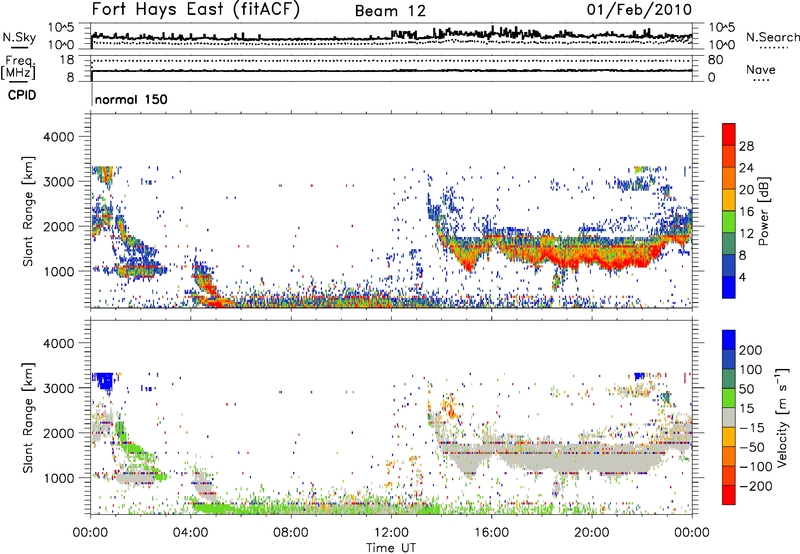The image size is (800, 554).
Task: Click the 12 label on power colorbar
Action: tap(746, 234)
